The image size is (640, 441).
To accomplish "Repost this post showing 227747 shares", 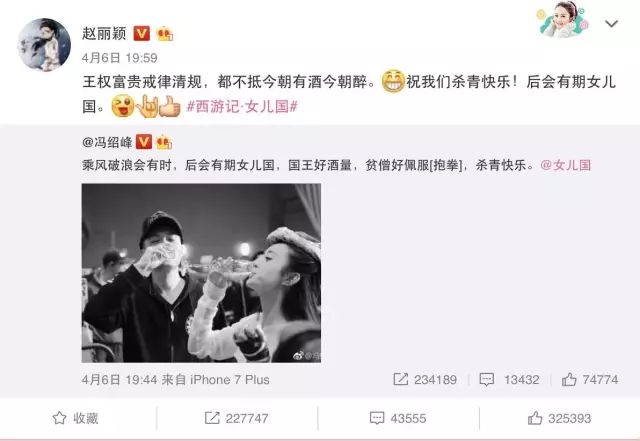I will click(236, 418).
